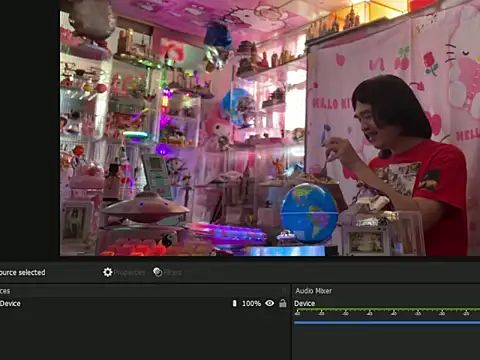
Task: Click the Filters button label
Action: point(173,273)
